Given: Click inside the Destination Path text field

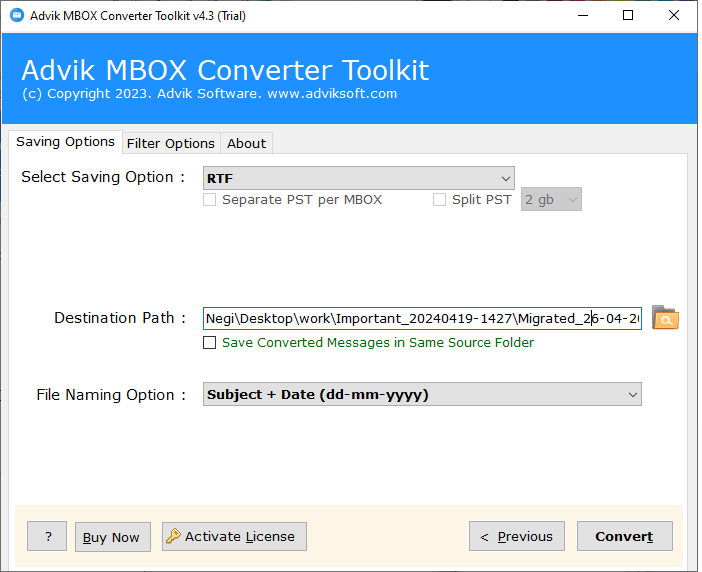Looking at the screenshot, I should [422, 318].
